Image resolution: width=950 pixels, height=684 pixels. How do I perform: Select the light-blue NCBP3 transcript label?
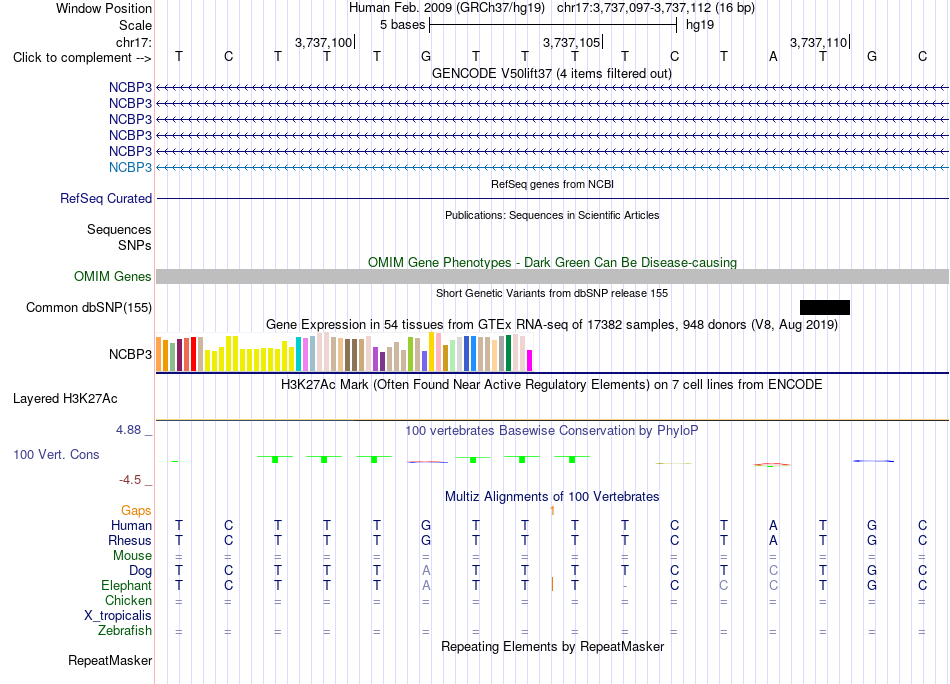pyautogui.click(x=130, y=167)
